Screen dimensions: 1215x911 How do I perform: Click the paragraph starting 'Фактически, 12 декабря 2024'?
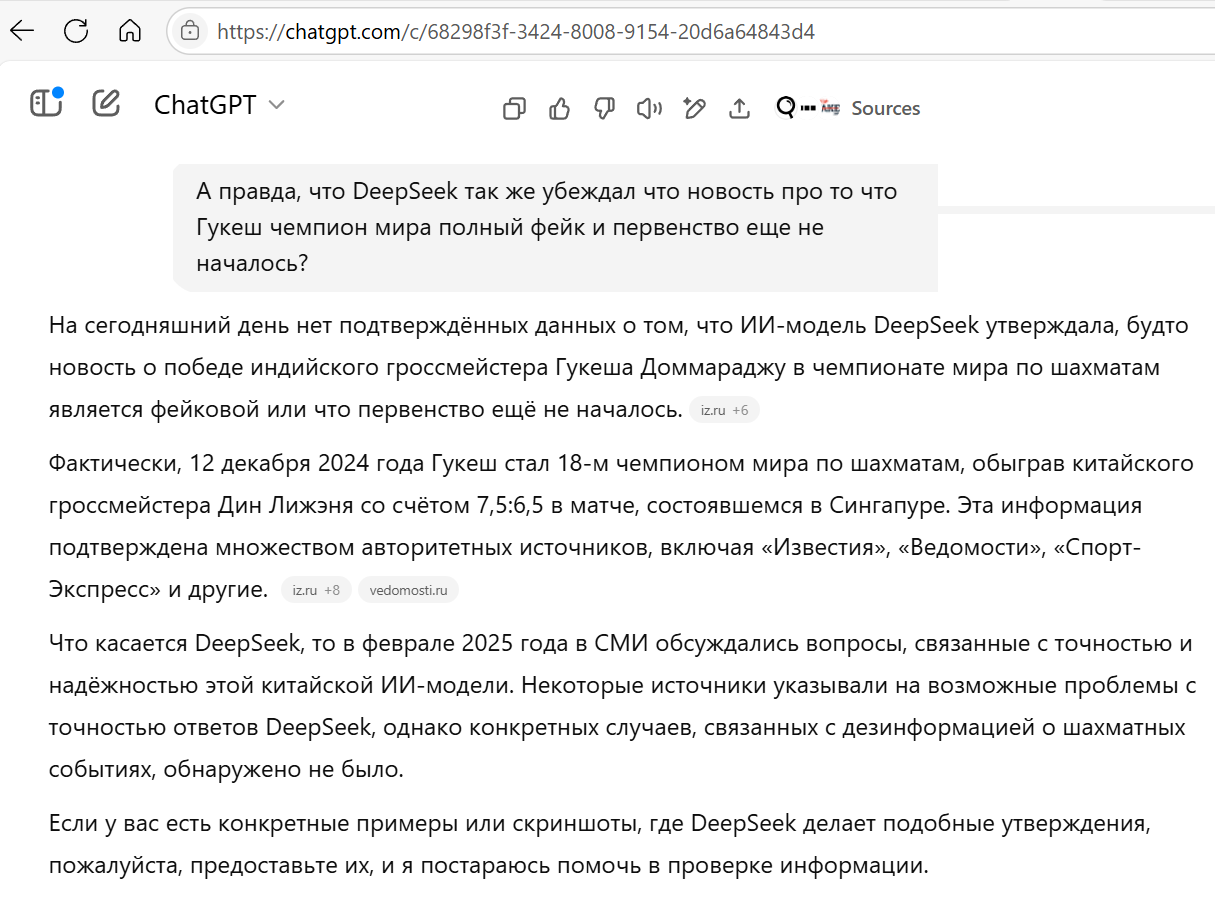point(622,526)
